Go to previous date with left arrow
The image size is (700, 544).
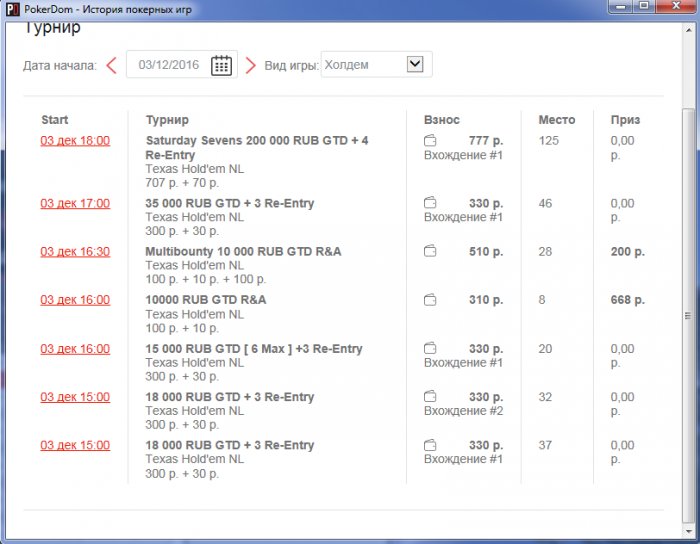[x=112, y=66]
